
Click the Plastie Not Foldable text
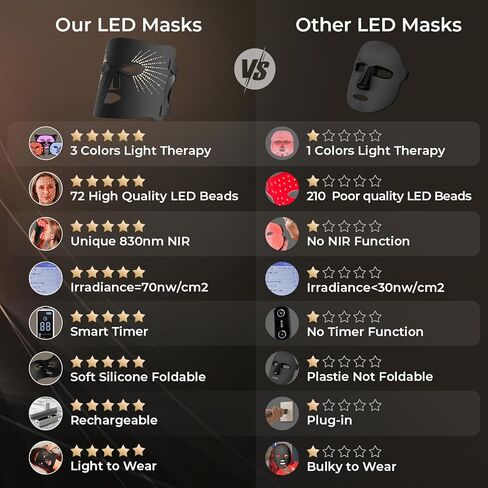click(370, 377)
